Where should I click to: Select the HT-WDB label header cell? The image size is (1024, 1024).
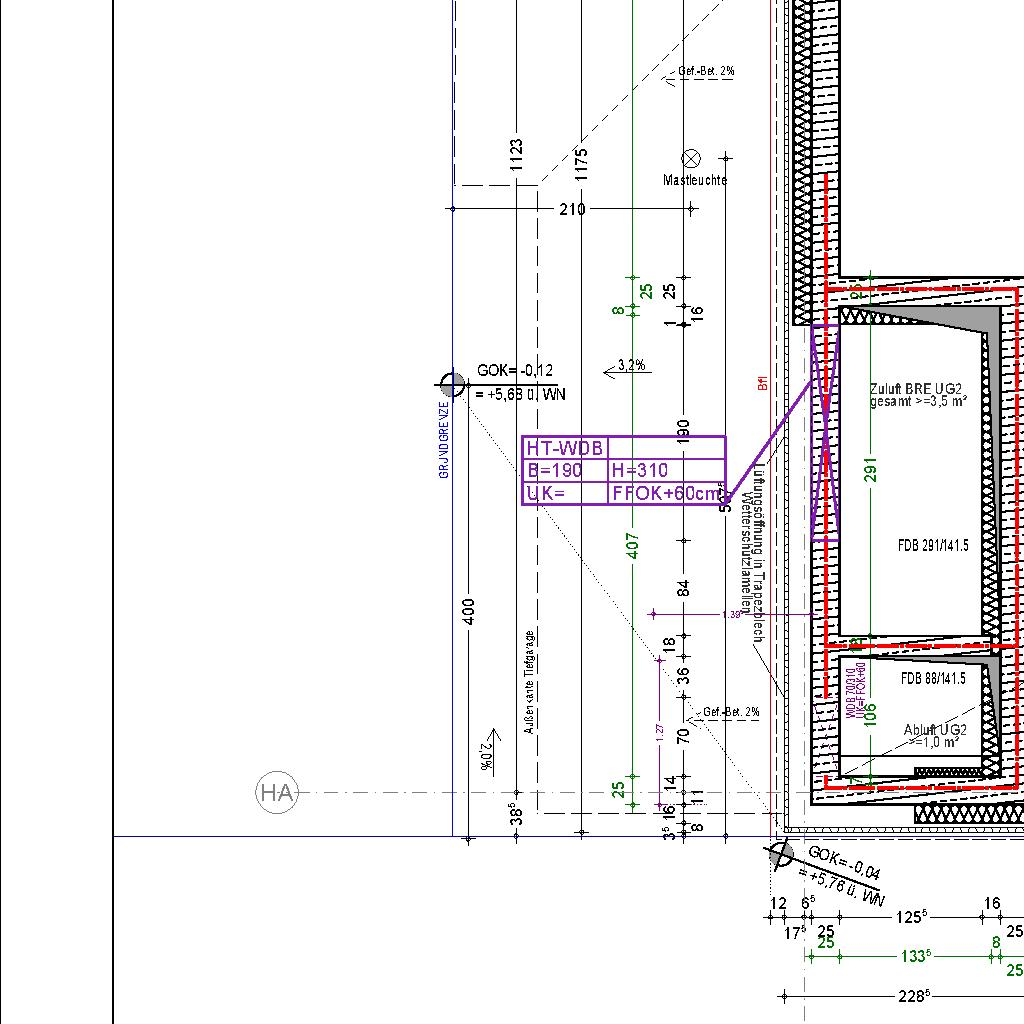tap(565, 448)
